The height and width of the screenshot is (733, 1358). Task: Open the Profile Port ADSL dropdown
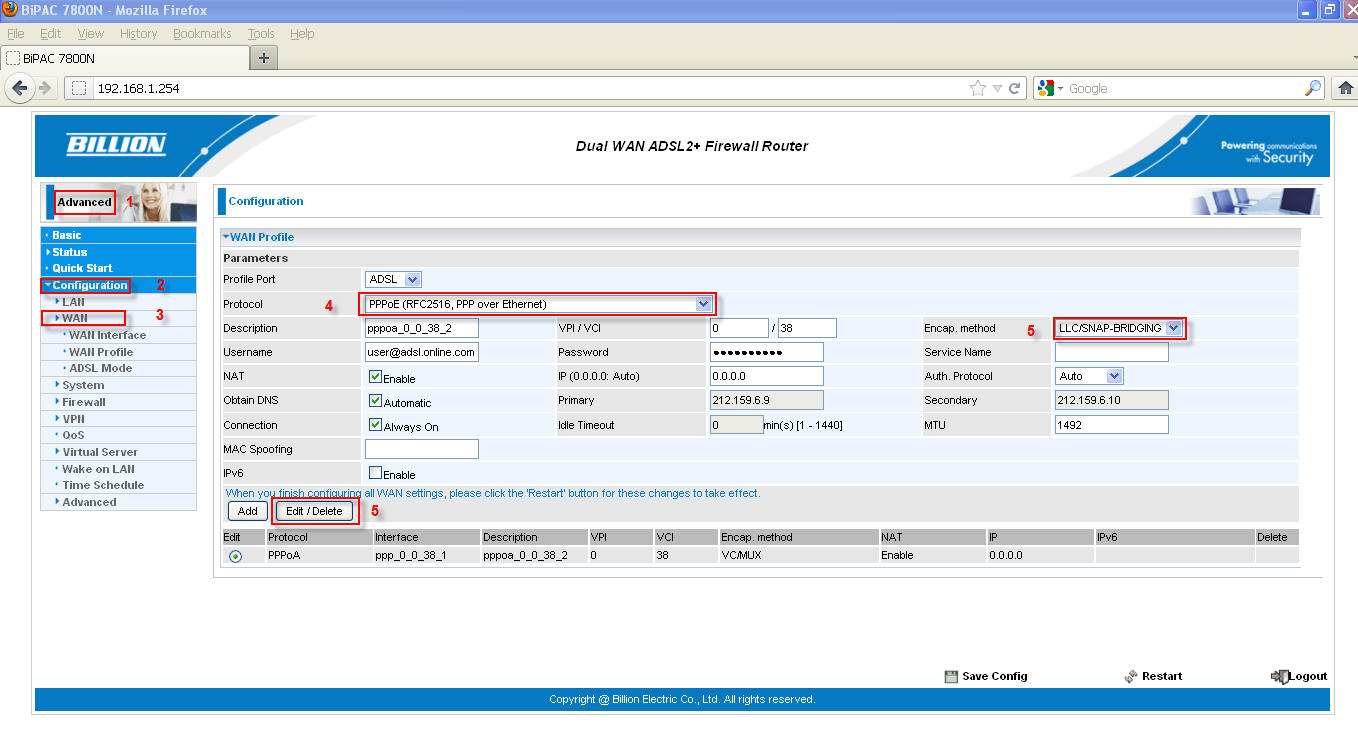click(x=393, y=279)
